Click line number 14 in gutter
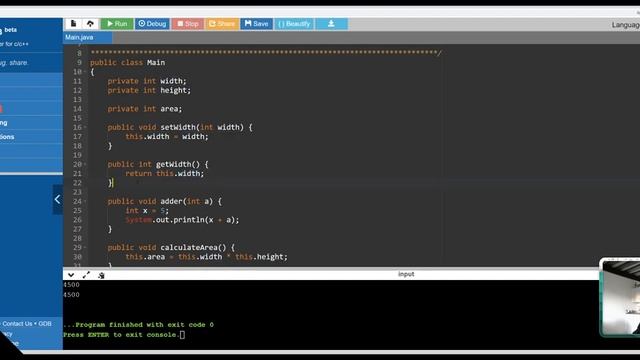 coord(77,109)
